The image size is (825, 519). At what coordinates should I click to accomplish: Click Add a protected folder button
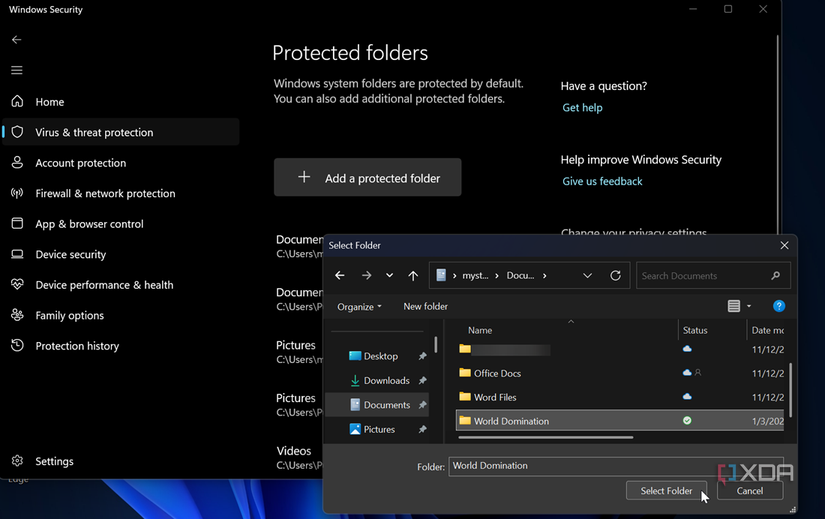367,177
